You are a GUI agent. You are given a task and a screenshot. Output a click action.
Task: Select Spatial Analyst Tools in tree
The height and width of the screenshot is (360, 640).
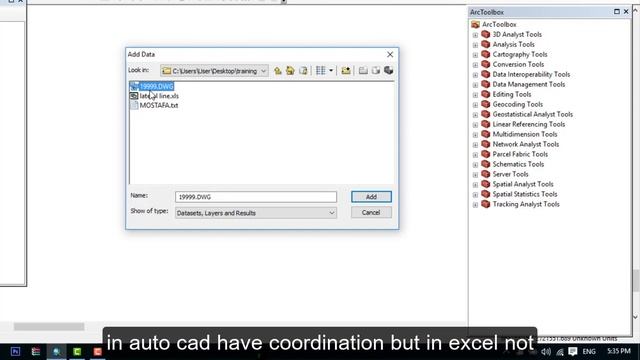[x=523, y=184]
